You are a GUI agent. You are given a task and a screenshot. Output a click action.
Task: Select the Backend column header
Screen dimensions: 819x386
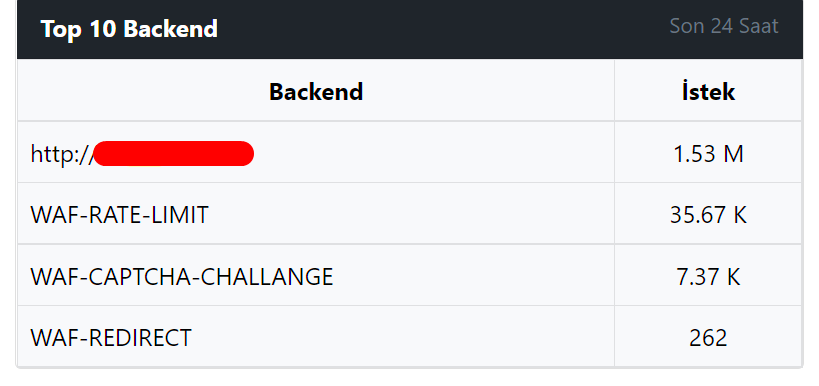click(316, 92)
